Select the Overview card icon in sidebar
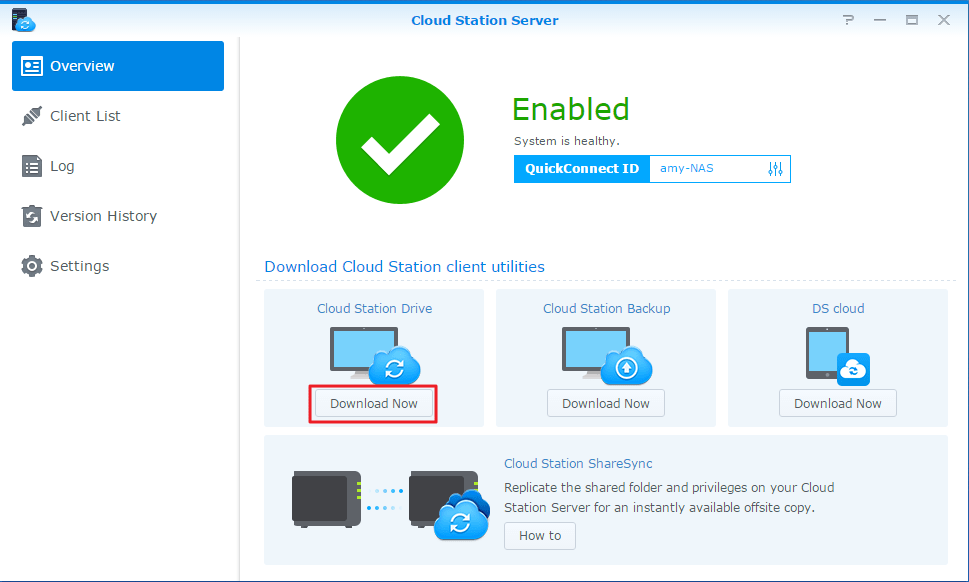 (33, 66)
